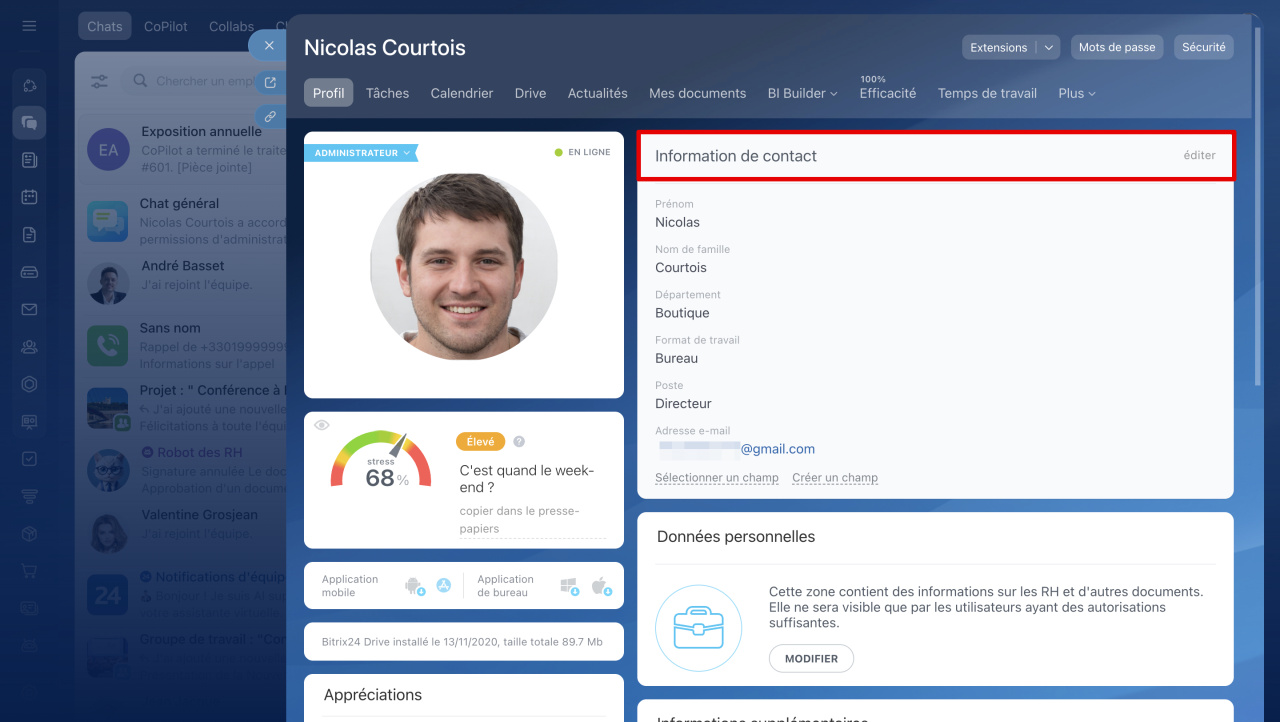Open the Mail icon in left sidebar
Screen dimensions: 1280x722
point(29,309)
